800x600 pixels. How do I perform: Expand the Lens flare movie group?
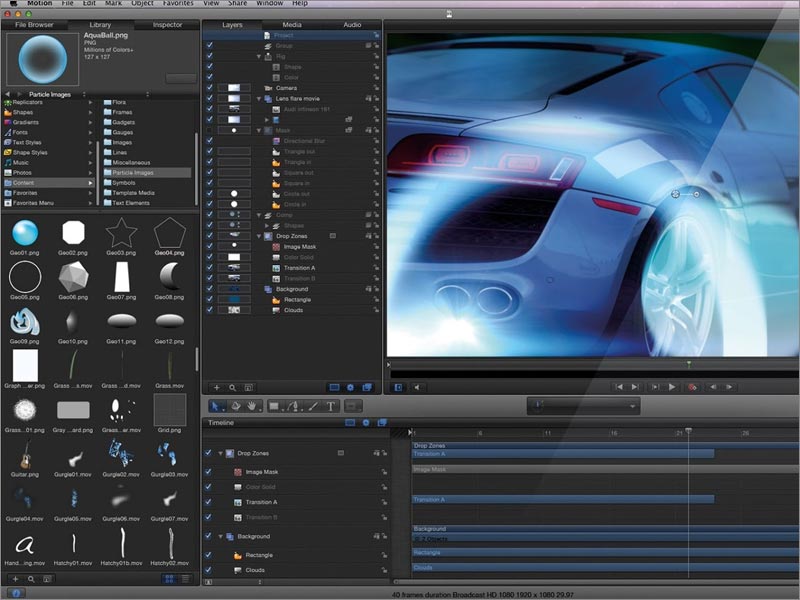pyautogui.click(x=258, y=98)
